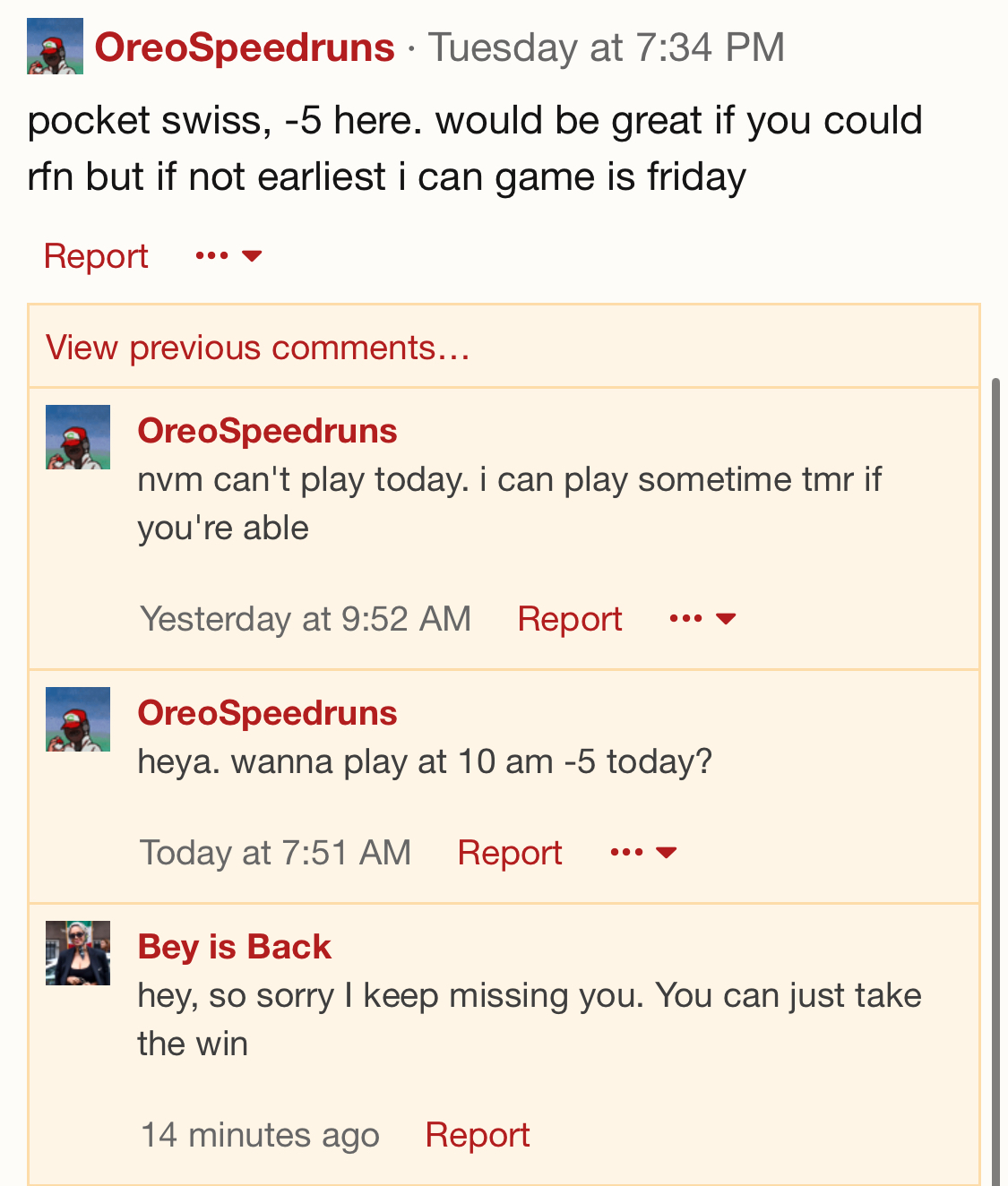Screen dimensions: 1008x1186
Task: View previous comments on this post
Action: 258,348
